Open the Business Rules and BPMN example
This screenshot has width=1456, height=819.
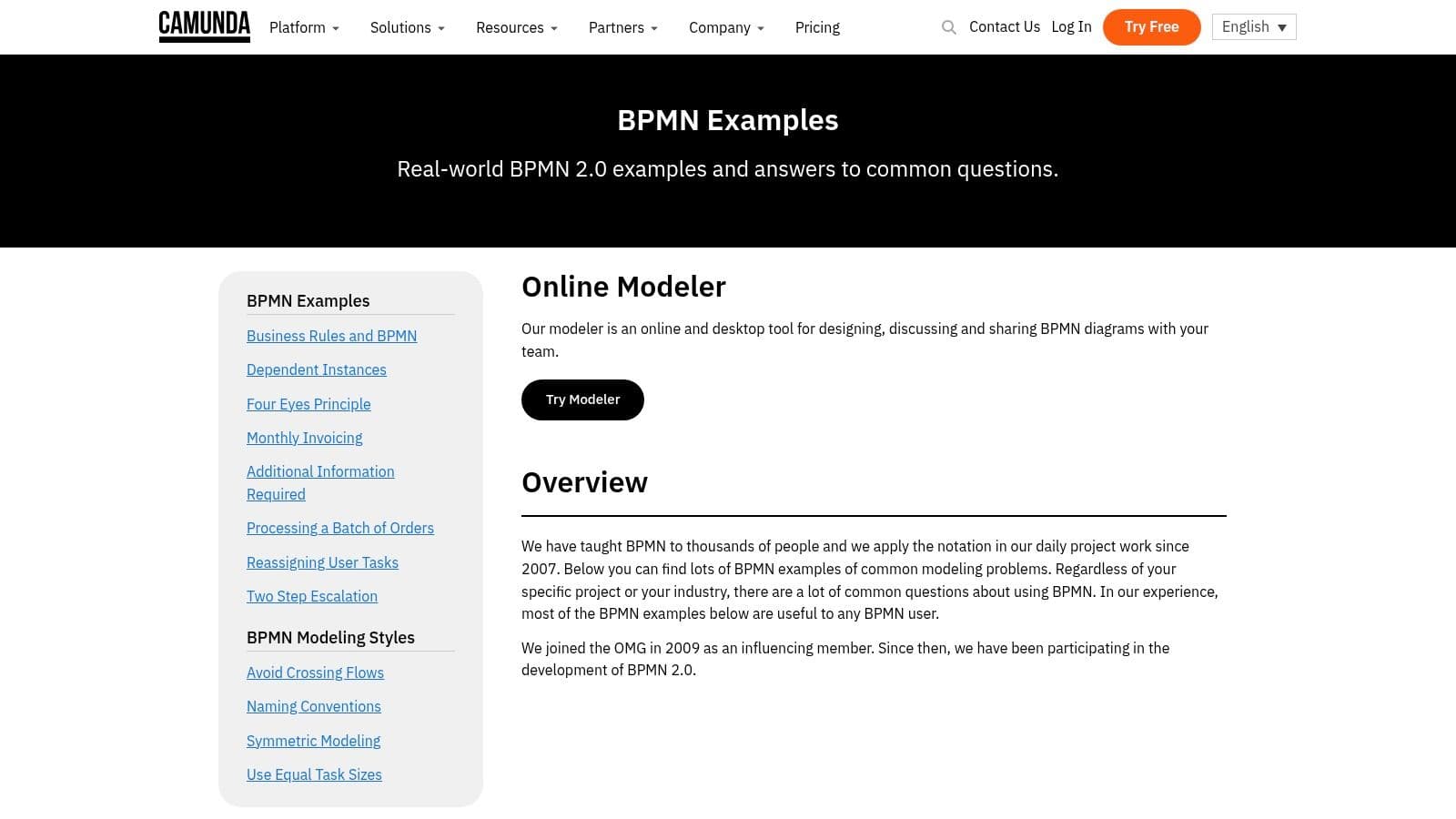(331, 336)
